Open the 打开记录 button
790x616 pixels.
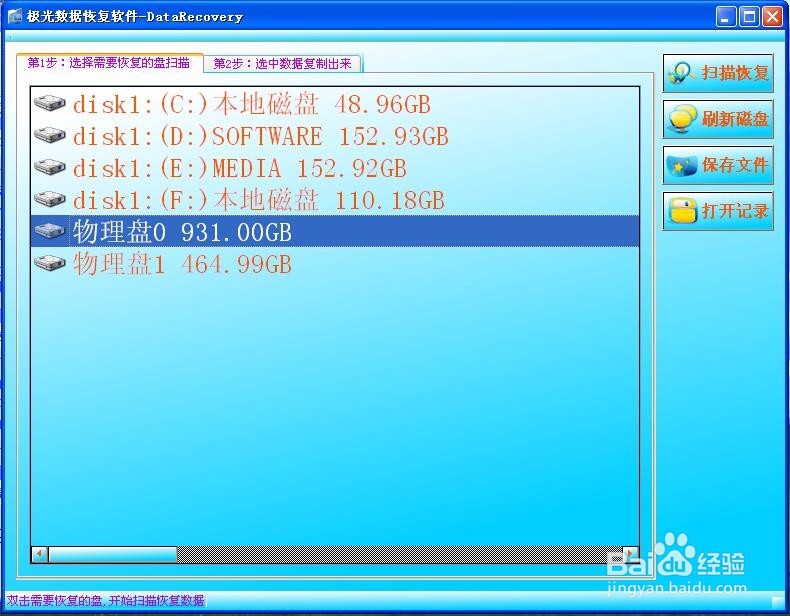point(718,211)
